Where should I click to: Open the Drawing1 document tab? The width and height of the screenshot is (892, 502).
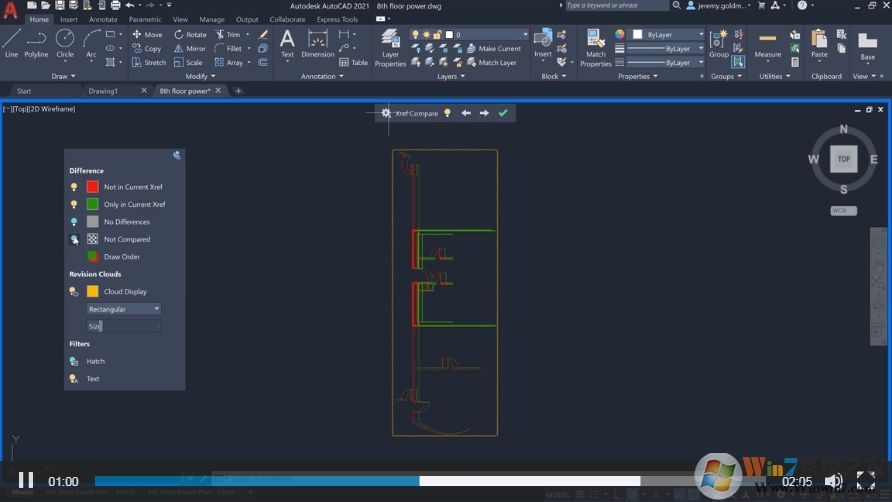click(x=103, y=91)
